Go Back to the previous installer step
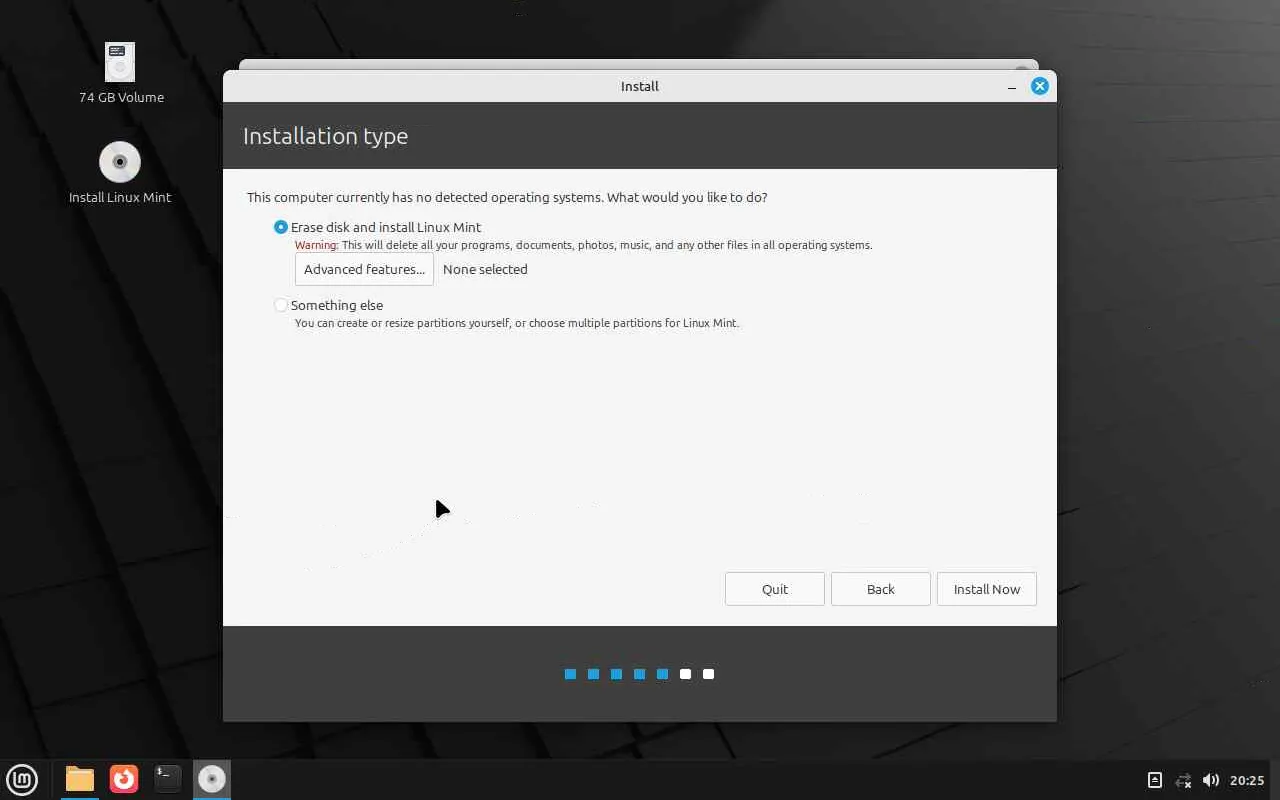The height and width of the screenshot is (800, 1280). tap(881, 589)
